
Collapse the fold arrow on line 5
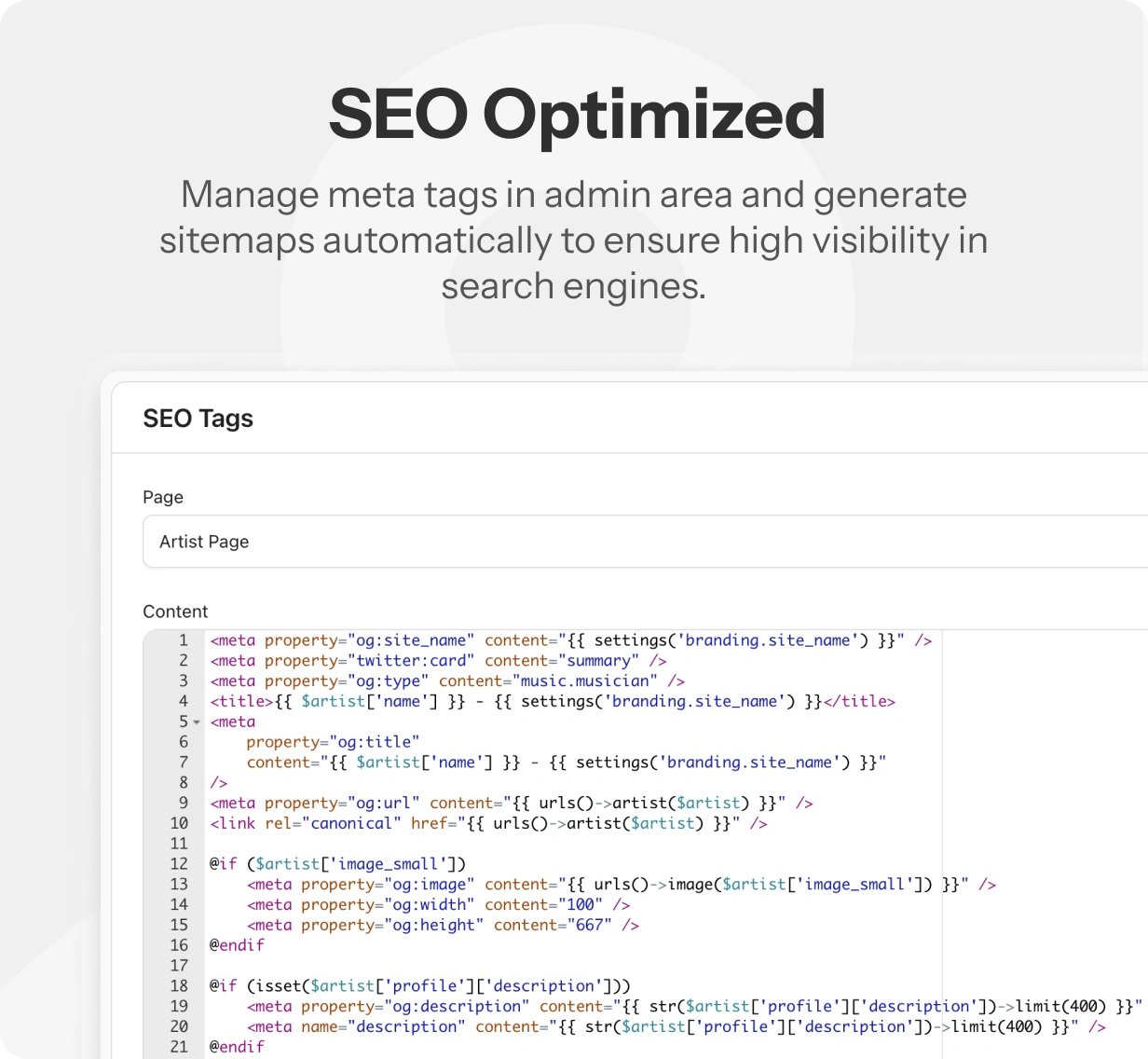tap(197, 722)
